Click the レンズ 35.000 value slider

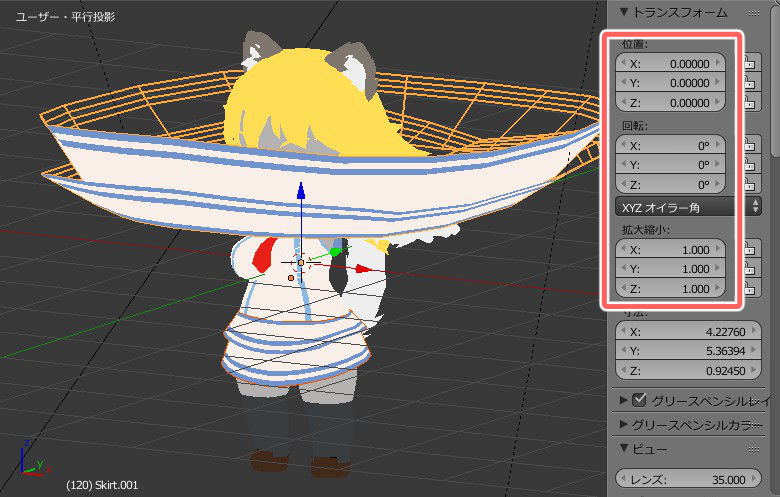tap(680, 479)
